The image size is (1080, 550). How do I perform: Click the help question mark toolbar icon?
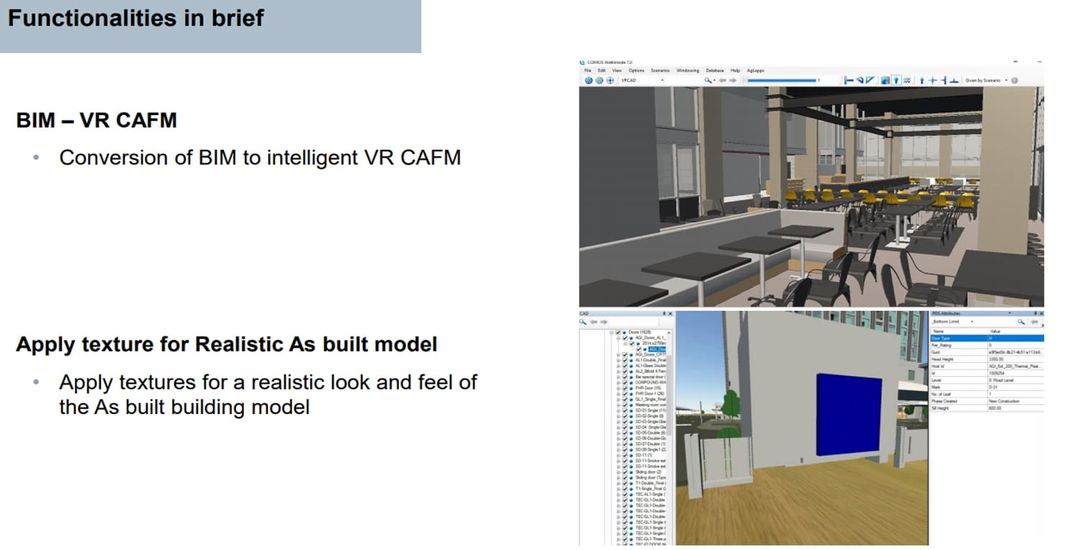(896, 80)
